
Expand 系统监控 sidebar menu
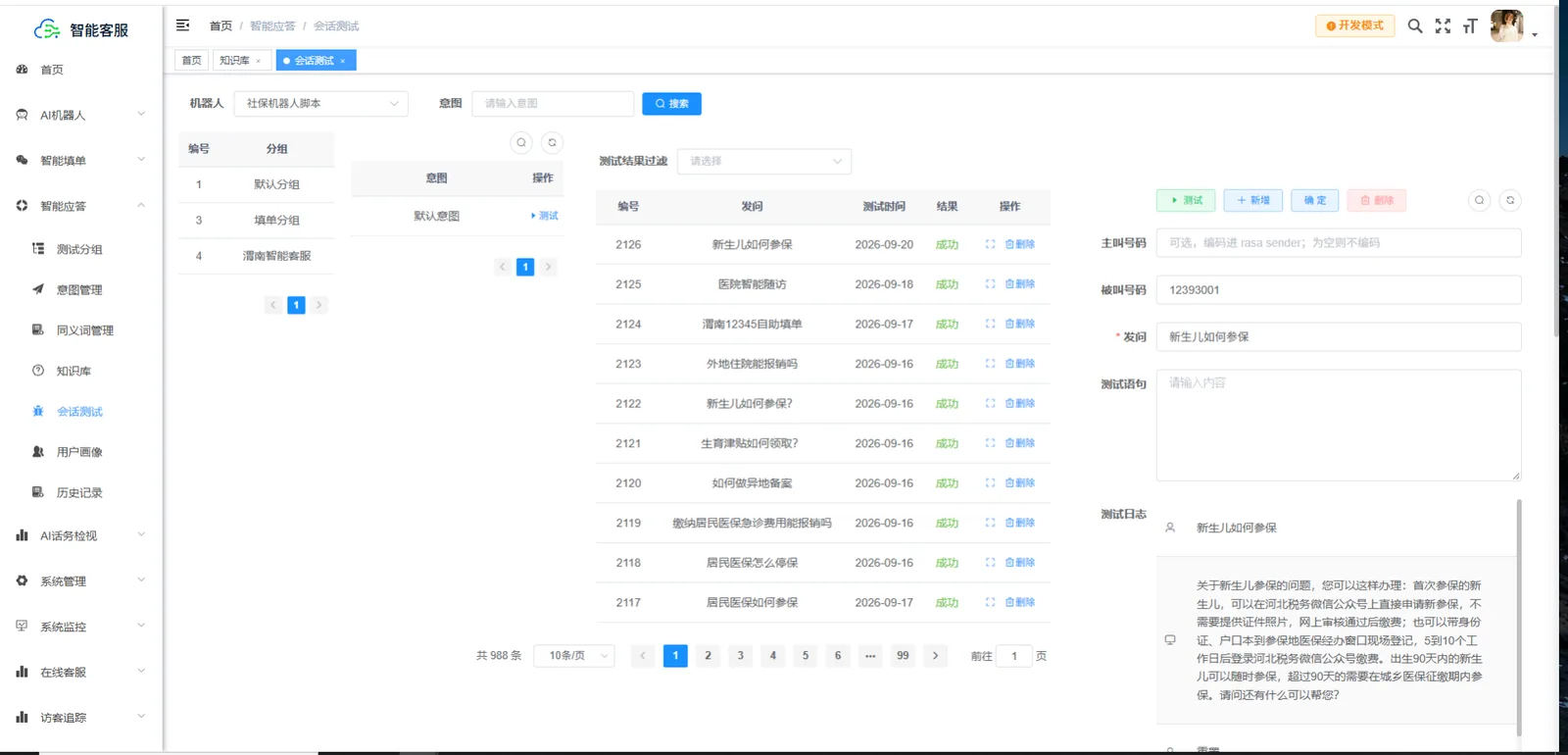point(81,627)
